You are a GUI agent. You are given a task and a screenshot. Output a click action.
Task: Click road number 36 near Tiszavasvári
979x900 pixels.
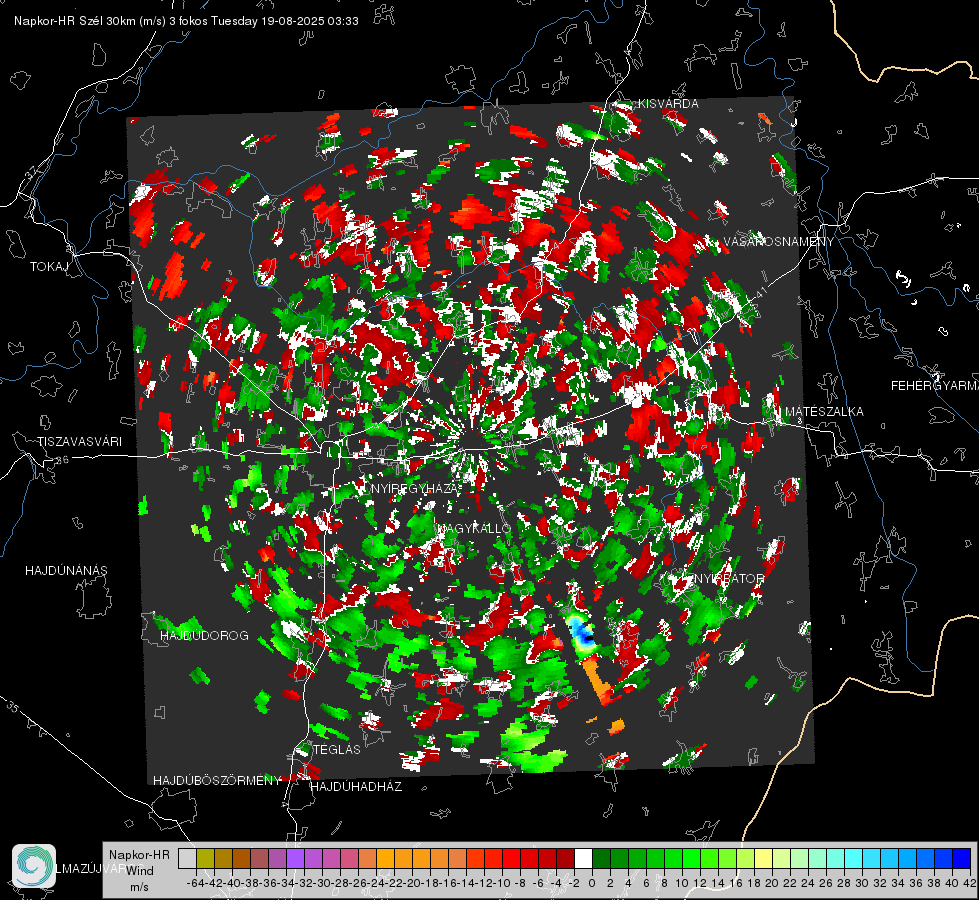[62, 460]
